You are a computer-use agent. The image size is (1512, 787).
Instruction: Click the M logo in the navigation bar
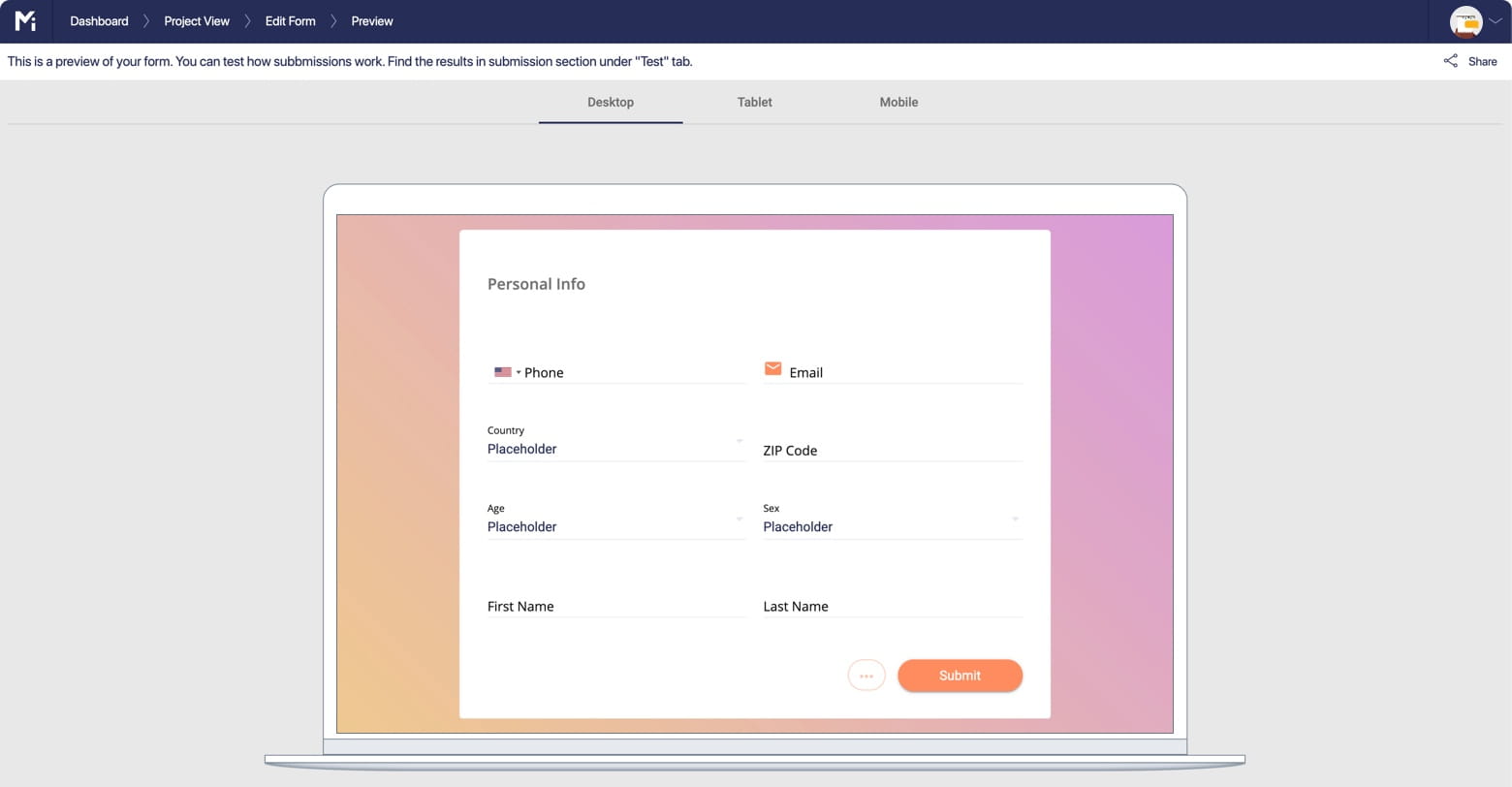[25, 20]
